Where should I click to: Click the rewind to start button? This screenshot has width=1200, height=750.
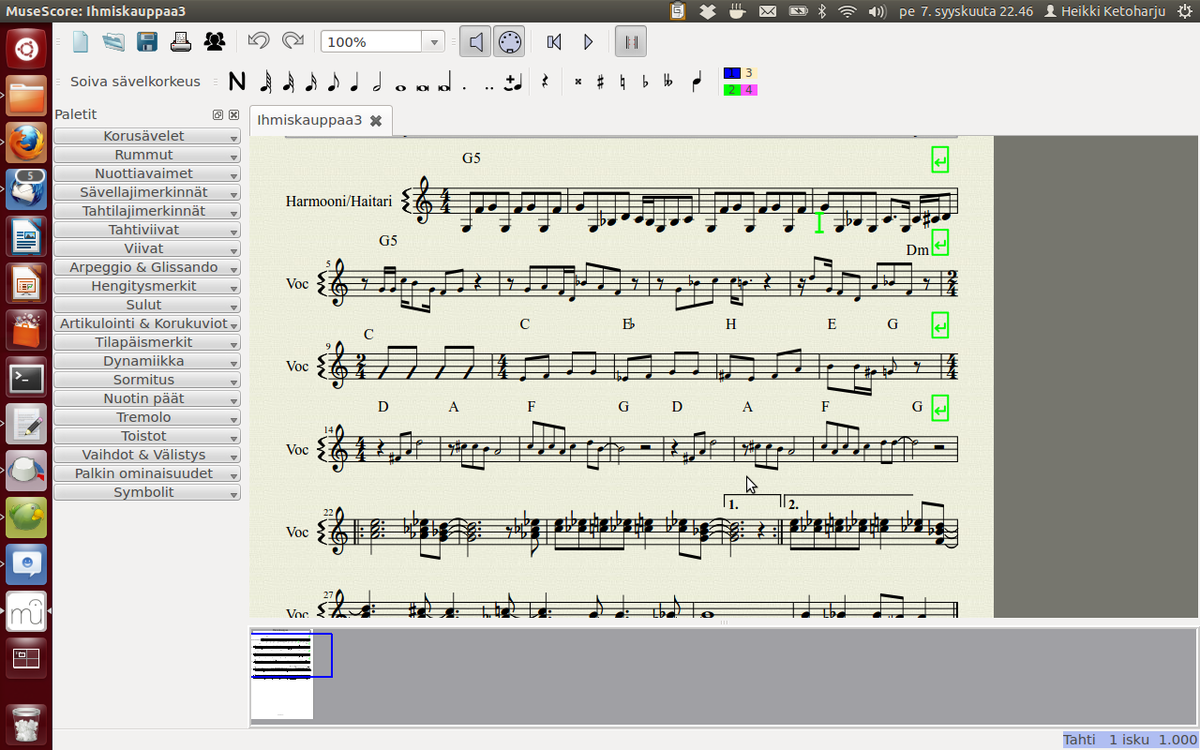[554, 42]
